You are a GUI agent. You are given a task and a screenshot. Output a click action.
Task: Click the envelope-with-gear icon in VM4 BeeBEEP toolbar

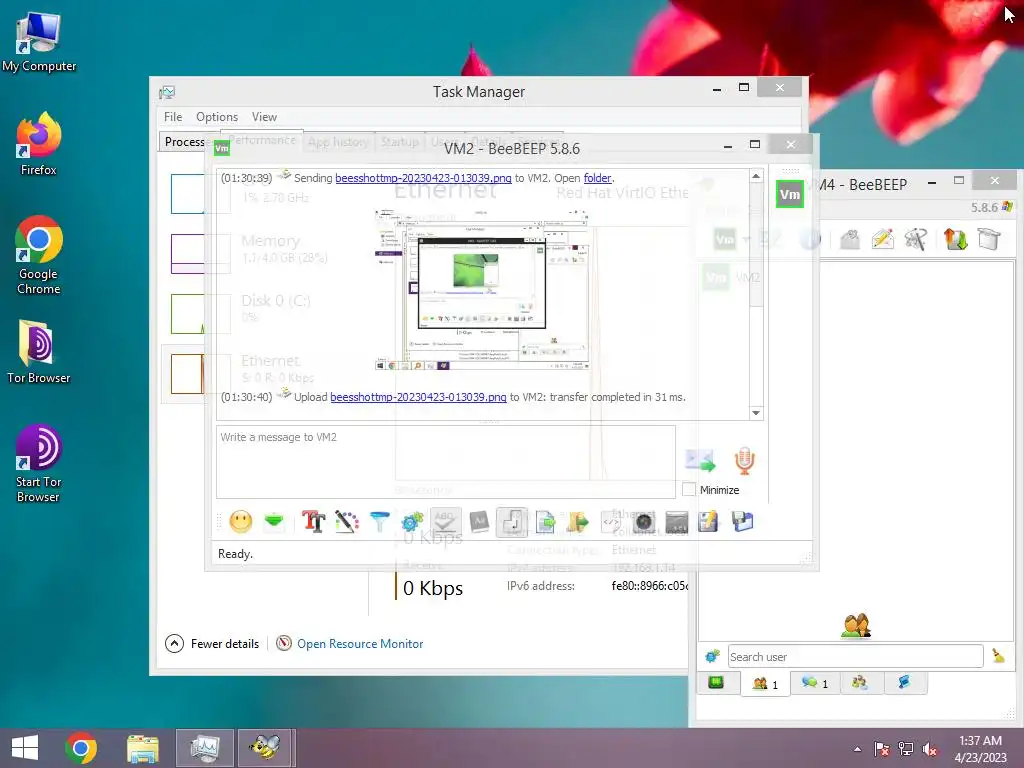pyautogui.click(x=850, y=240)
